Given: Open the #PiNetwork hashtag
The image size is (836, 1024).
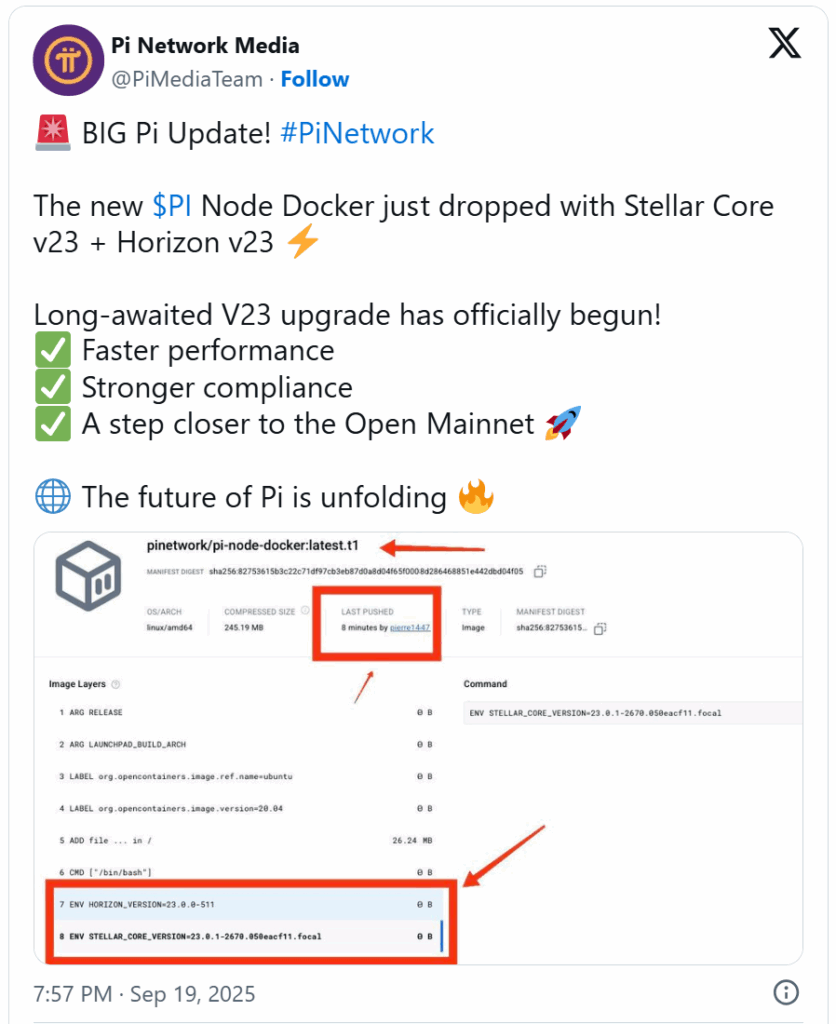Looking at the screenshot, I should (x=357, y=133).
